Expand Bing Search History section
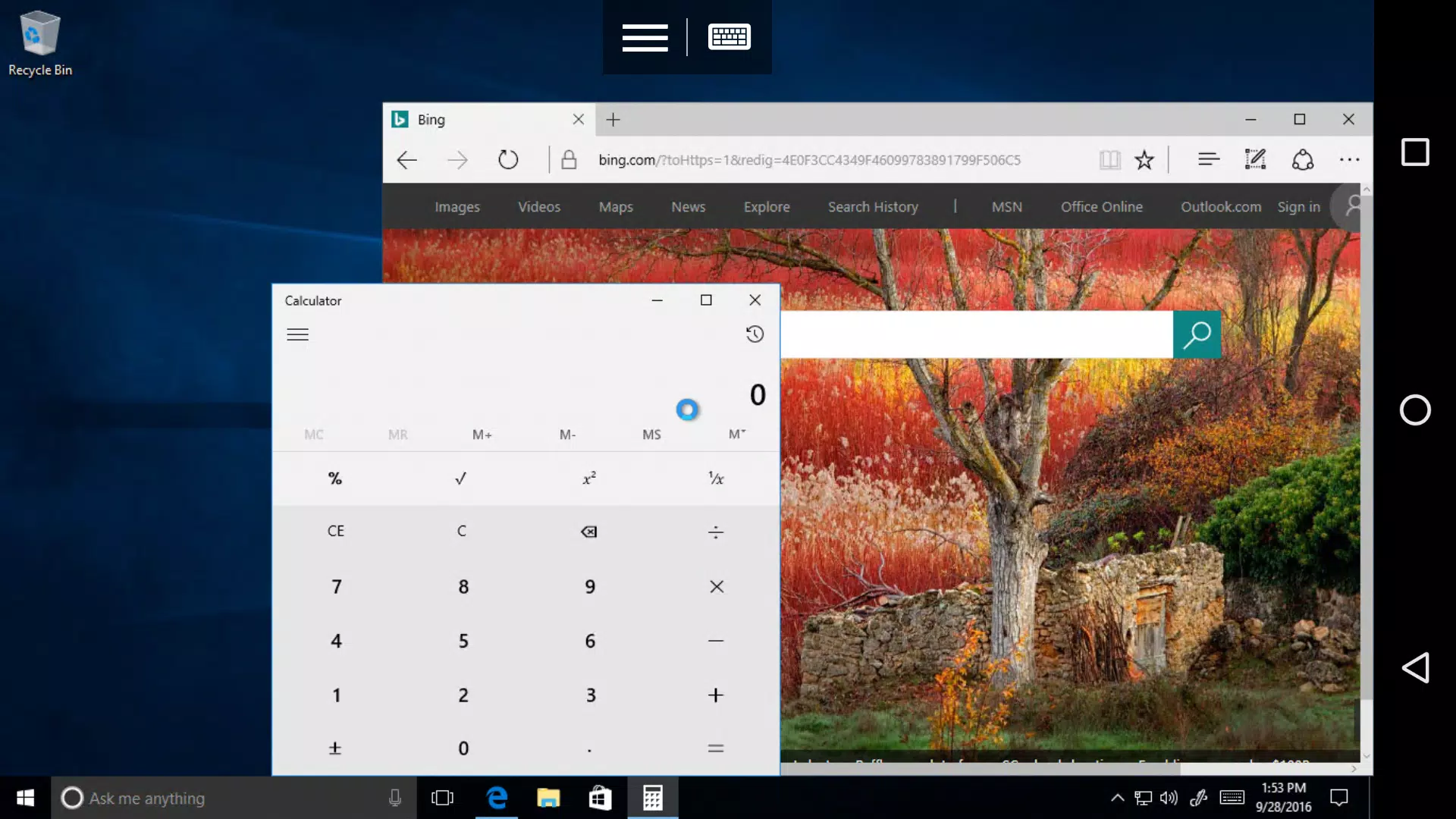 (x=871, y=206)
